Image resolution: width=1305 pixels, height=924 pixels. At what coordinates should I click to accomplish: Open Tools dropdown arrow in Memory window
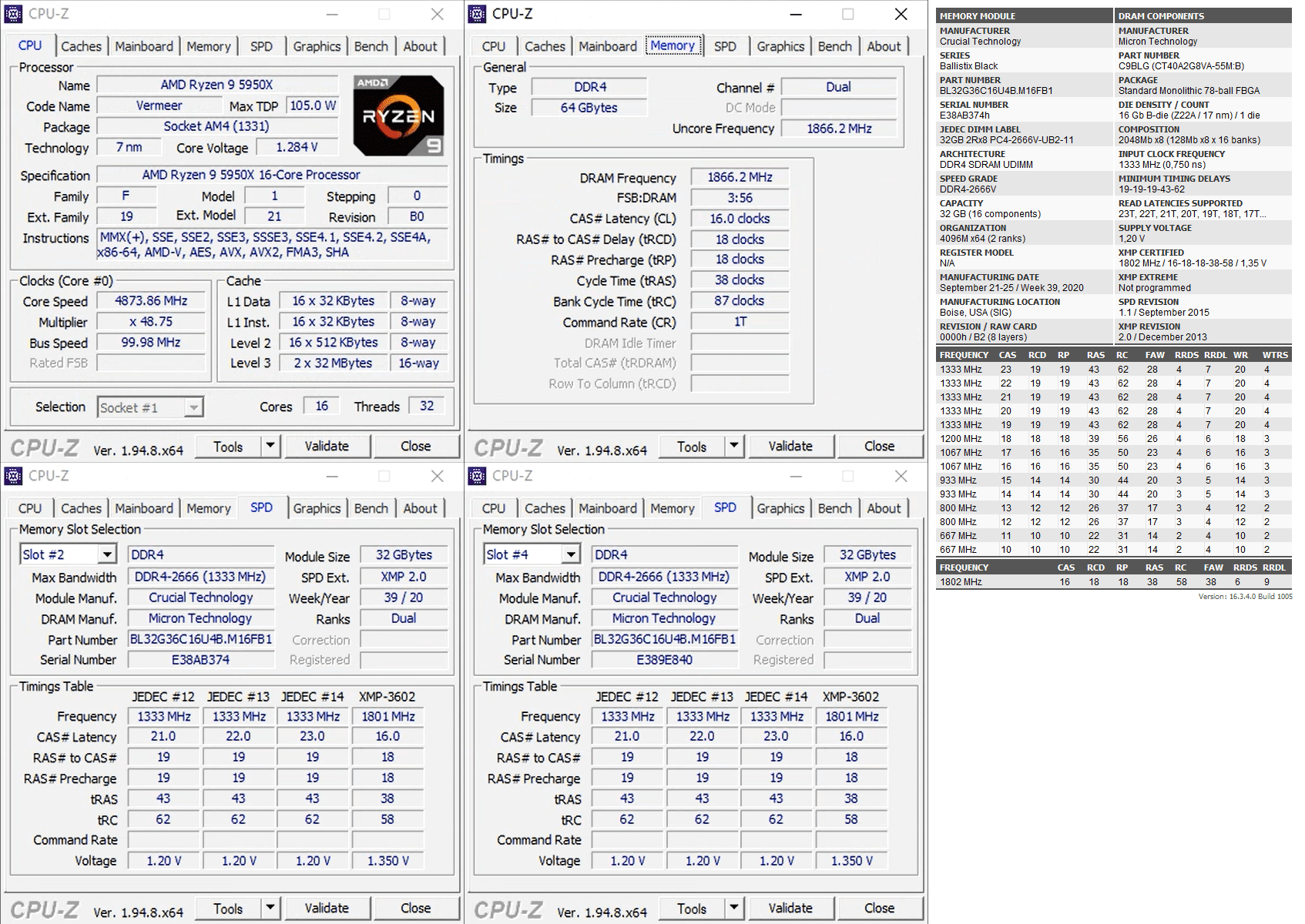click(x=733, y=446)
